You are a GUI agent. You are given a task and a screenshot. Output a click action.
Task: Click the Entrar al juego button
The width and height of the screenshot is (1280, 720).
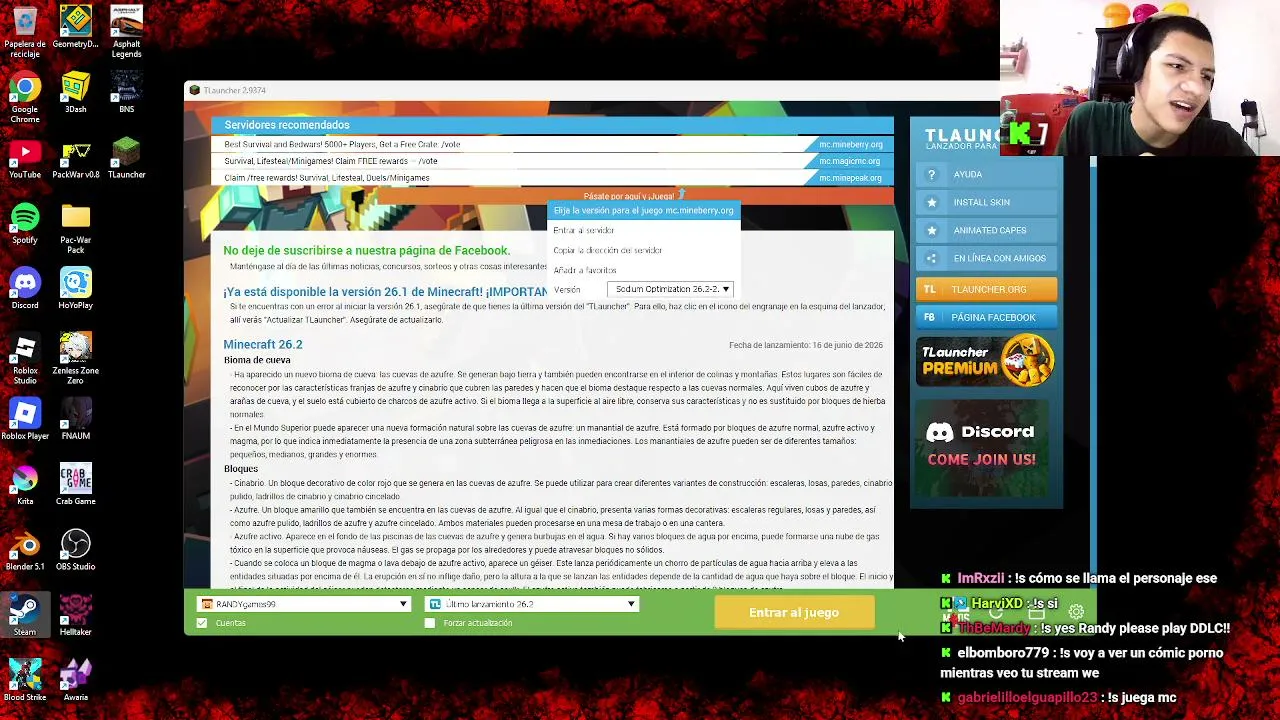coord(794,612)
